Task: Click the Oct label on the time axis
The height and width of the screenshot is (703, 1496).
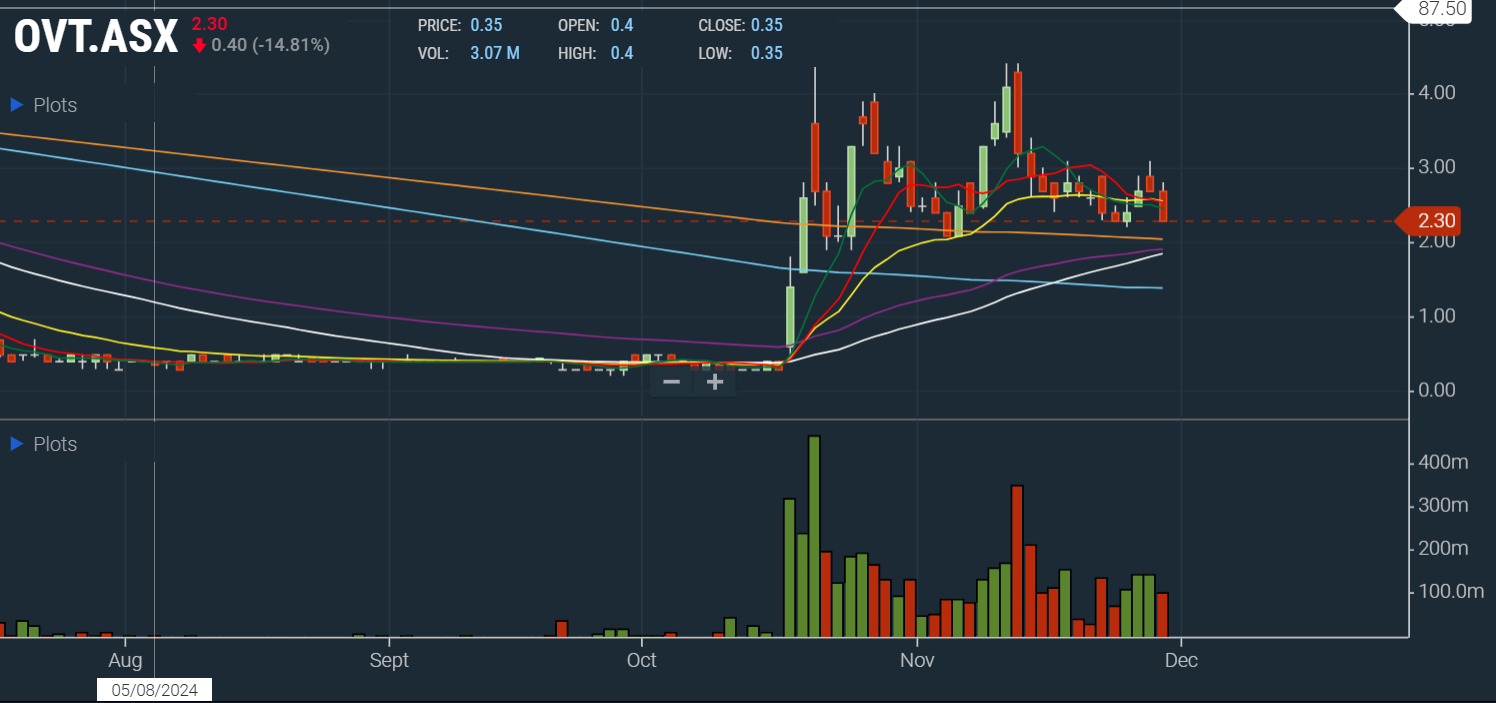Action: (641, 660)
